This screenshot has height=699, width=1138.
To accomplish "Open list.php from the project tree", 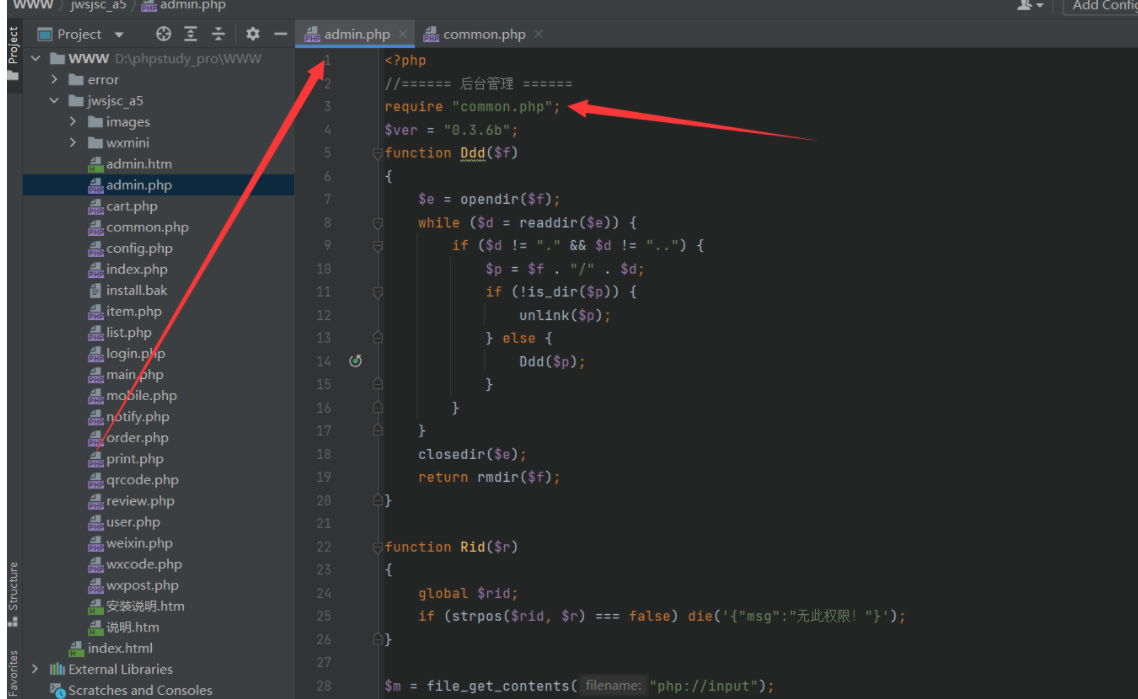I will (120, 332).
